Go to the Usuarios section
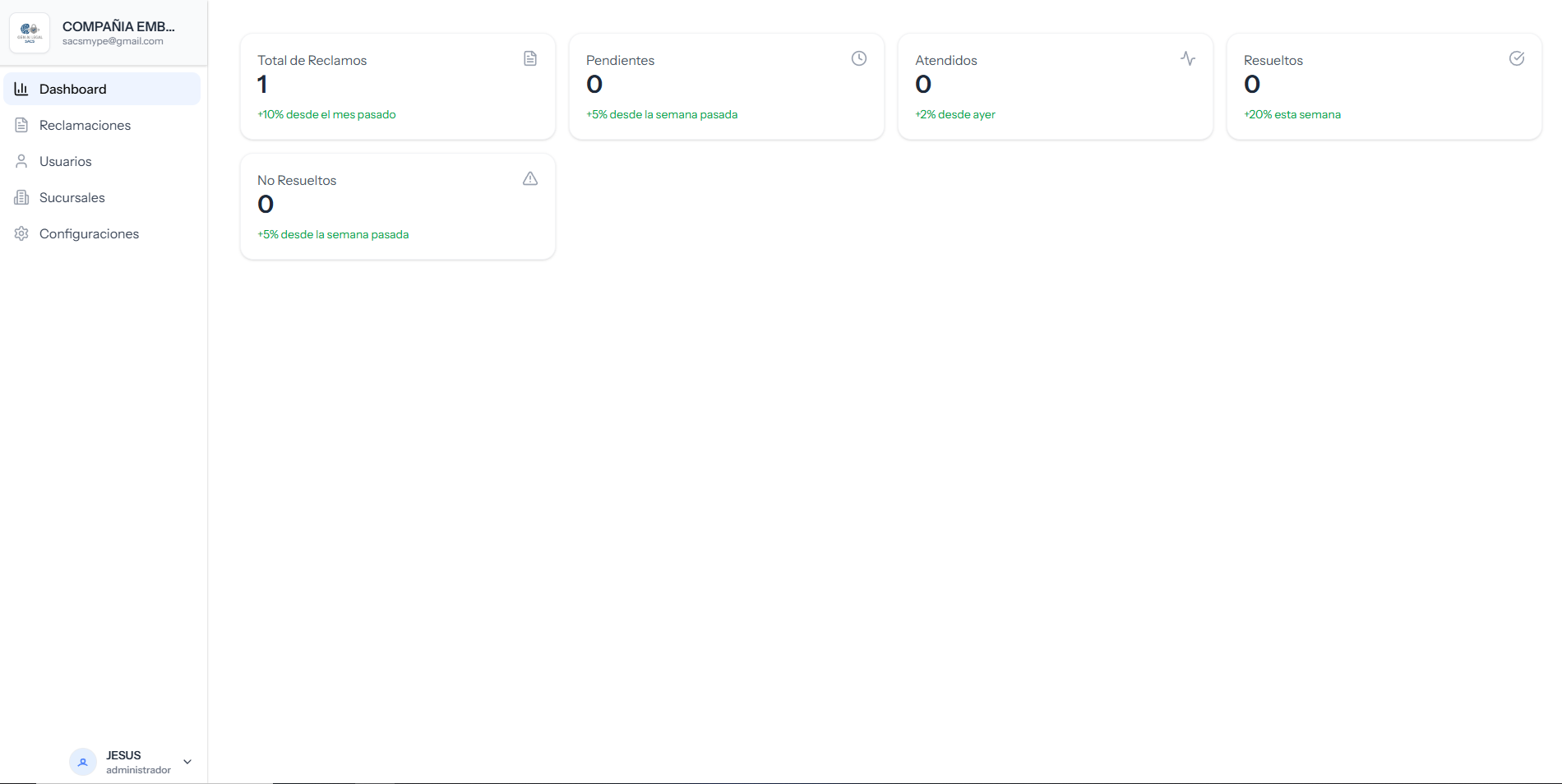This screenshot has height=784, width=1562. point(66,161)
